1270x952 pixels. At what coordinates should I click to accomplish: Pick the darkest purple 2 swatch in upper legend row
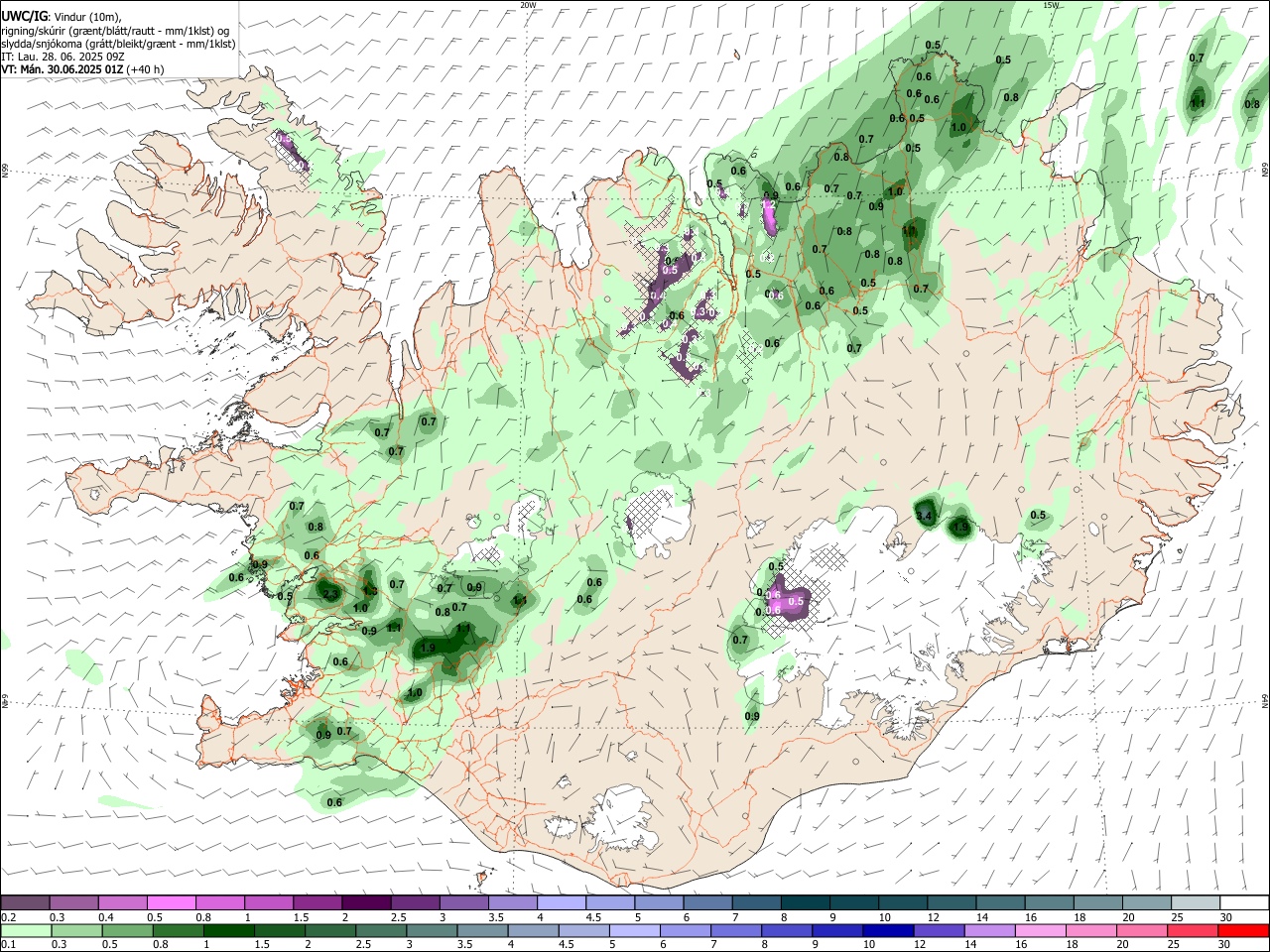point(365,902)
